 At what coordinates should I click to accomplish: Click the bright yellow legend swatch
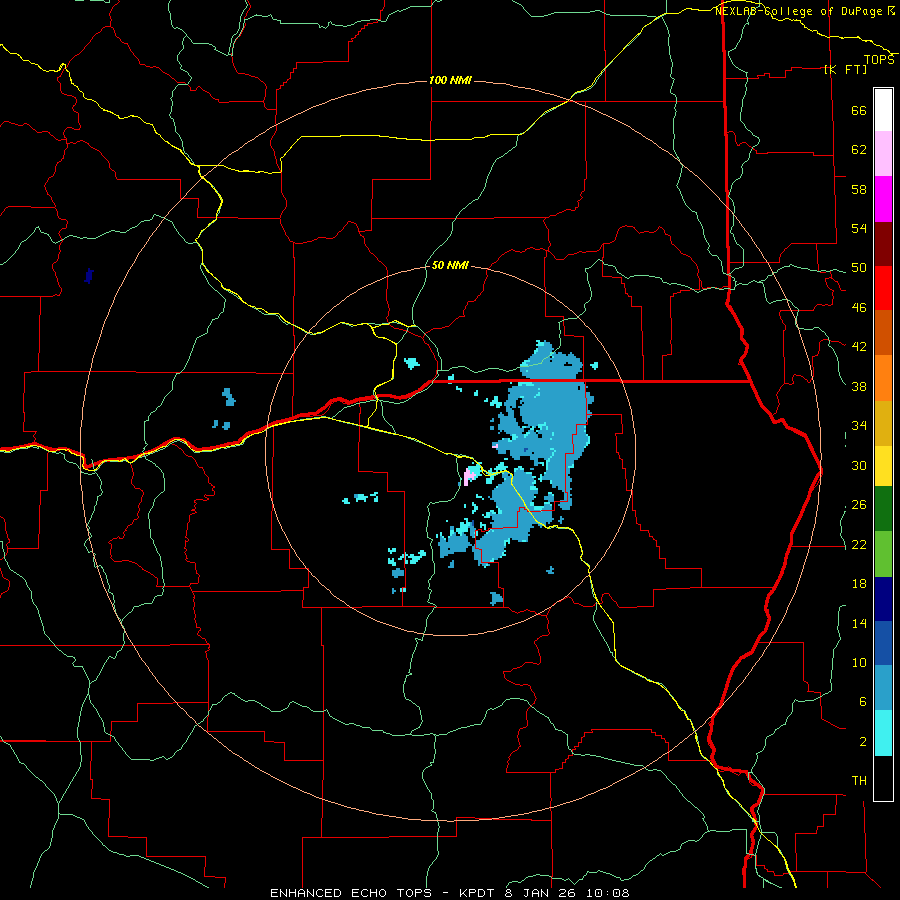point(883,465)
